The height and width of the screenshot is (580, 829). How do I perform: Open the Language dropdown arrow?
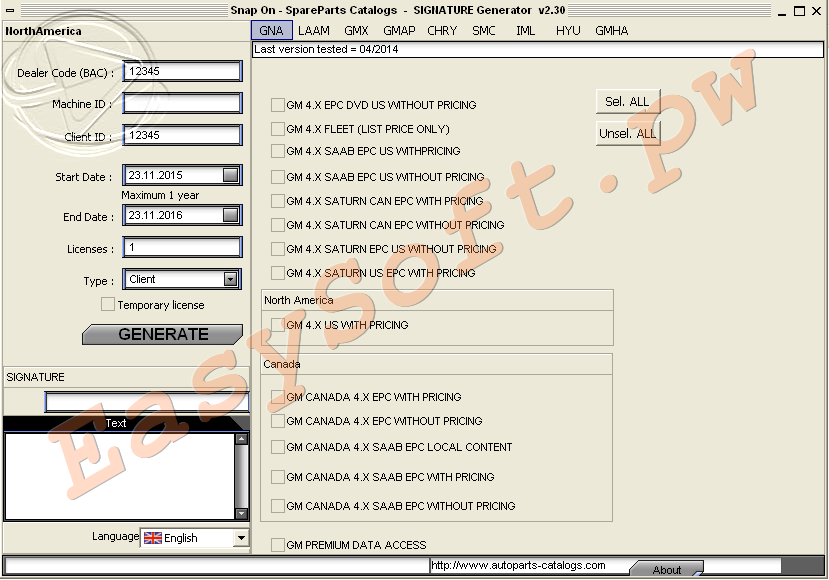[241, 538]
